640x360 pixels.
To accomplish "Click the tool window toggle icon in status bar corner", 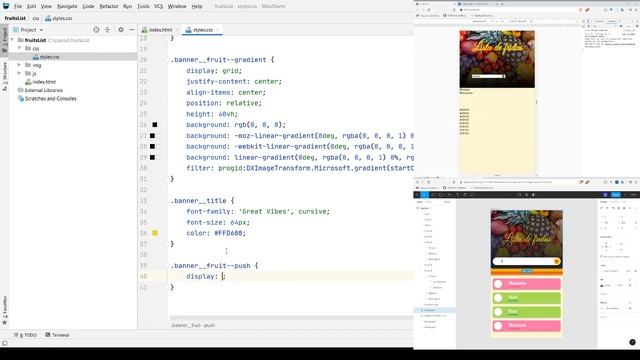I will [x=4, y=343].
